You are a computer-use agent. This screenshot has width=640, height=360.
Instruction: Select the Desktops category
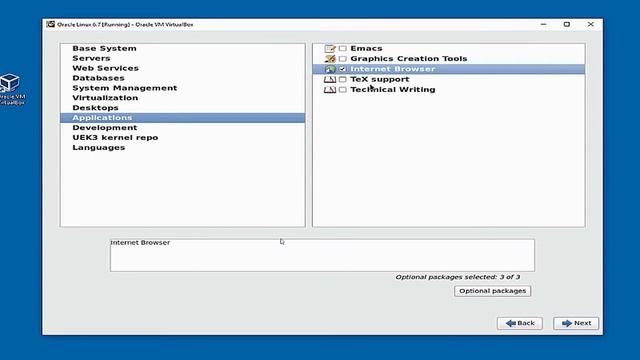pos(182,108)
